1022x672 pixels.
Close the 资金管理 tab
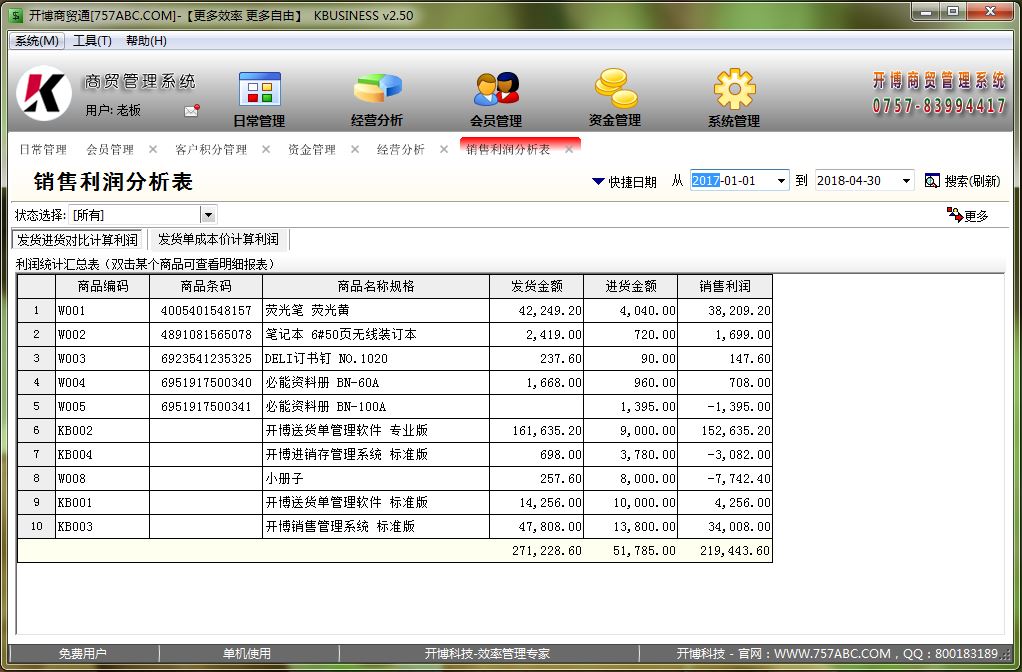[355, 149]
